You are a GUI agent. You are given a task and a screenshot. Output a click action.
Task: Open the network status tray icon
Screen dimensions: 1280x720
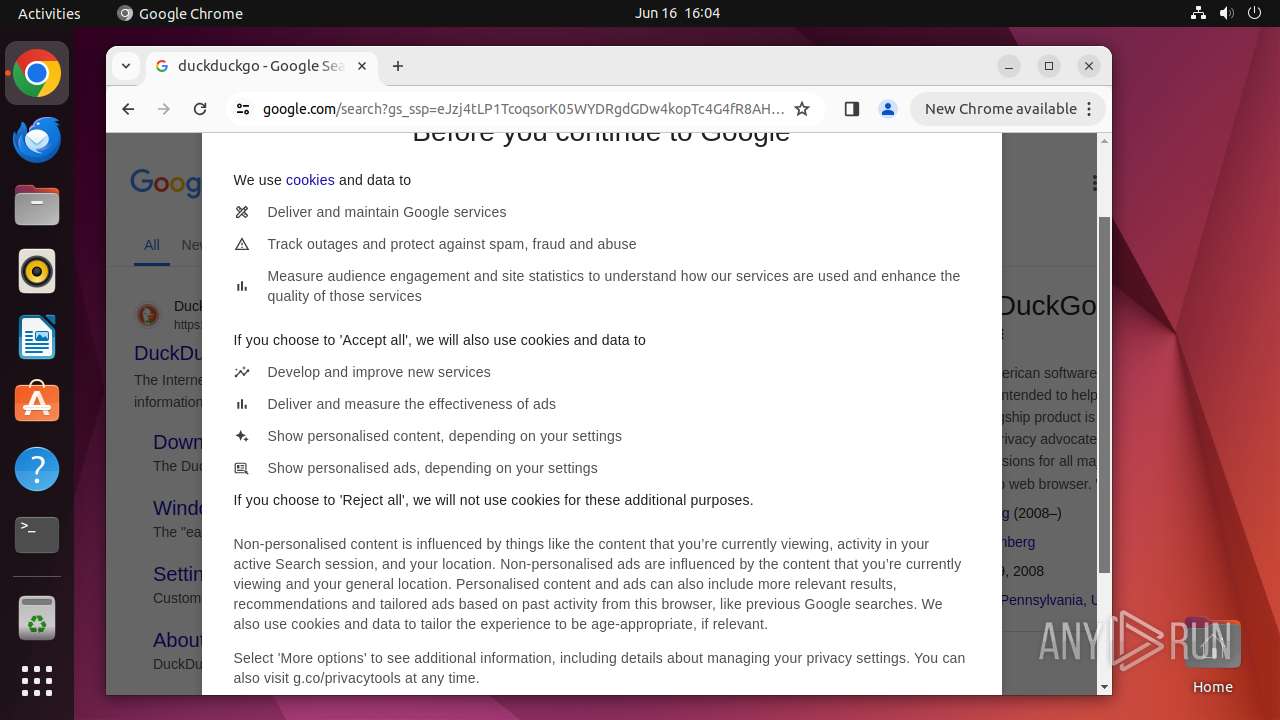click(x=1198, y=13)
